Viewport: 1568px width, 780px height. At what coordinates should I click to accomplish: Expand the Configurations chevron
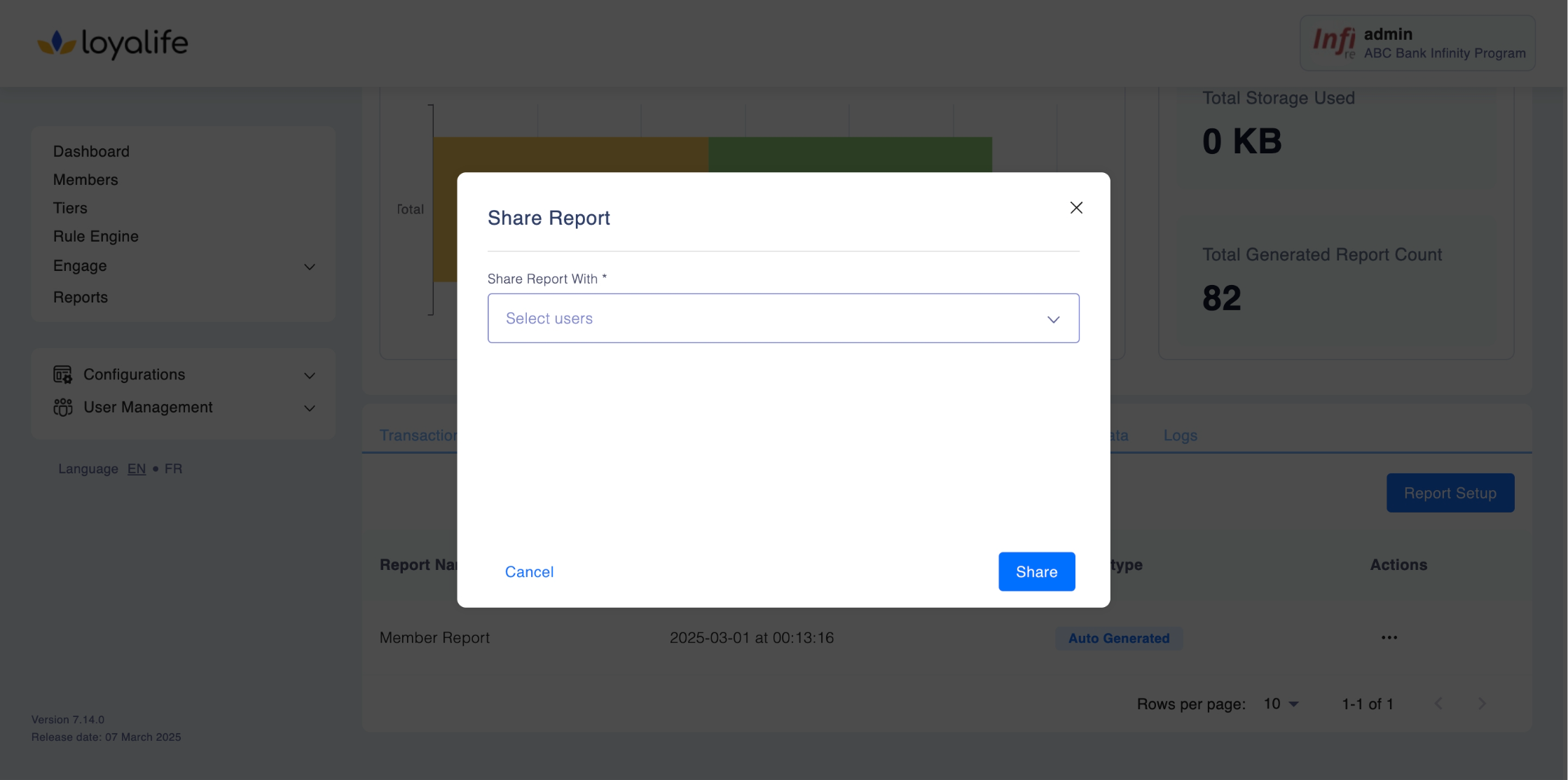(x=309, y=375)
